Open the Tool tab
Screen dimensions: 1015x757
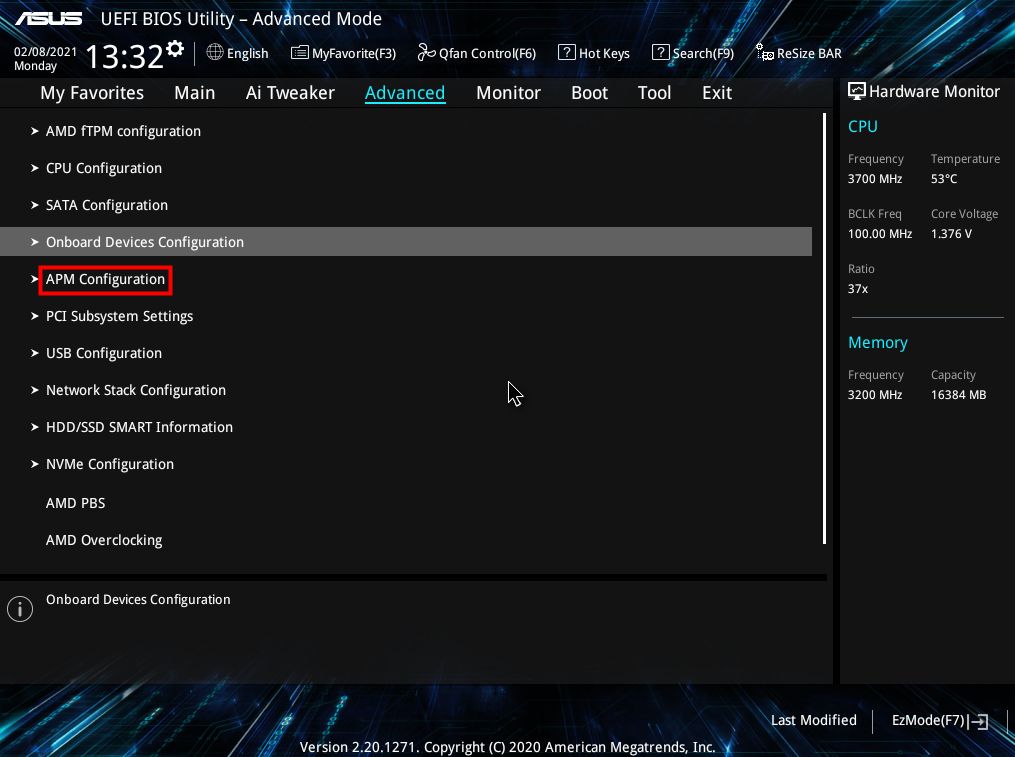(x=654, y=93)
